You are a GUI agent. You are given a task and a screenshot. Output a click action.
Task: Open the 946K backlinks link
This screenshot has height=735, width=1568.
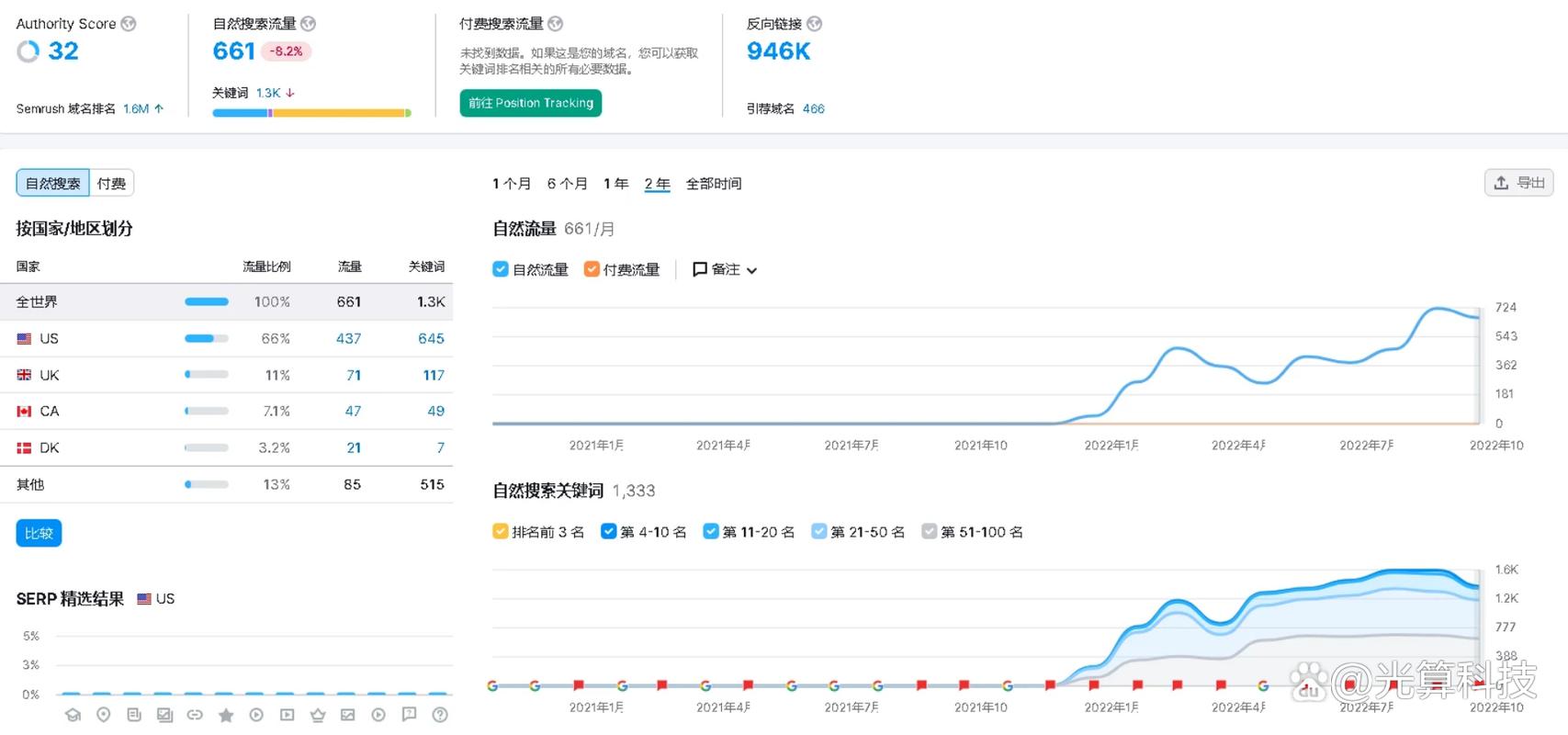point(779,51)
